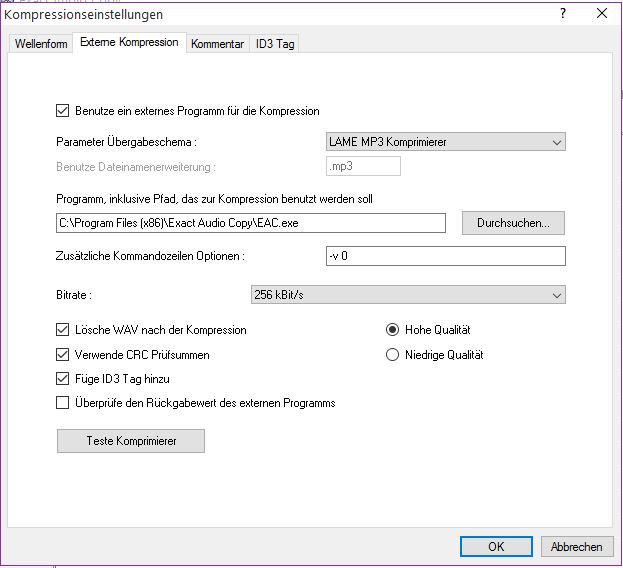Click the help question mark icon
623x568 pixels.
pyautogui.click(x=565, y=14)
